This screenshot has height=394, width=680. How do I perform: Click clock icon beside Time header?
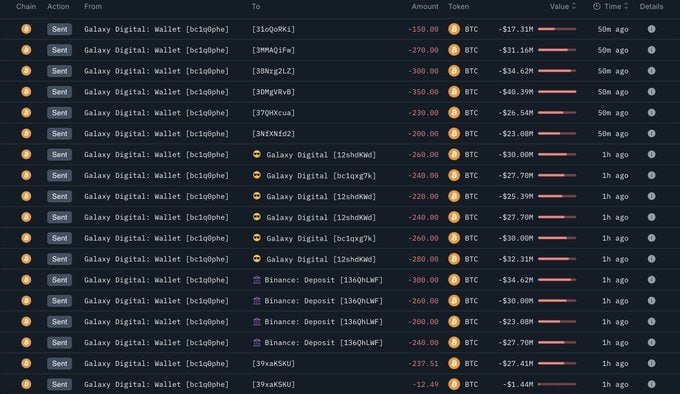pos(597,7)
